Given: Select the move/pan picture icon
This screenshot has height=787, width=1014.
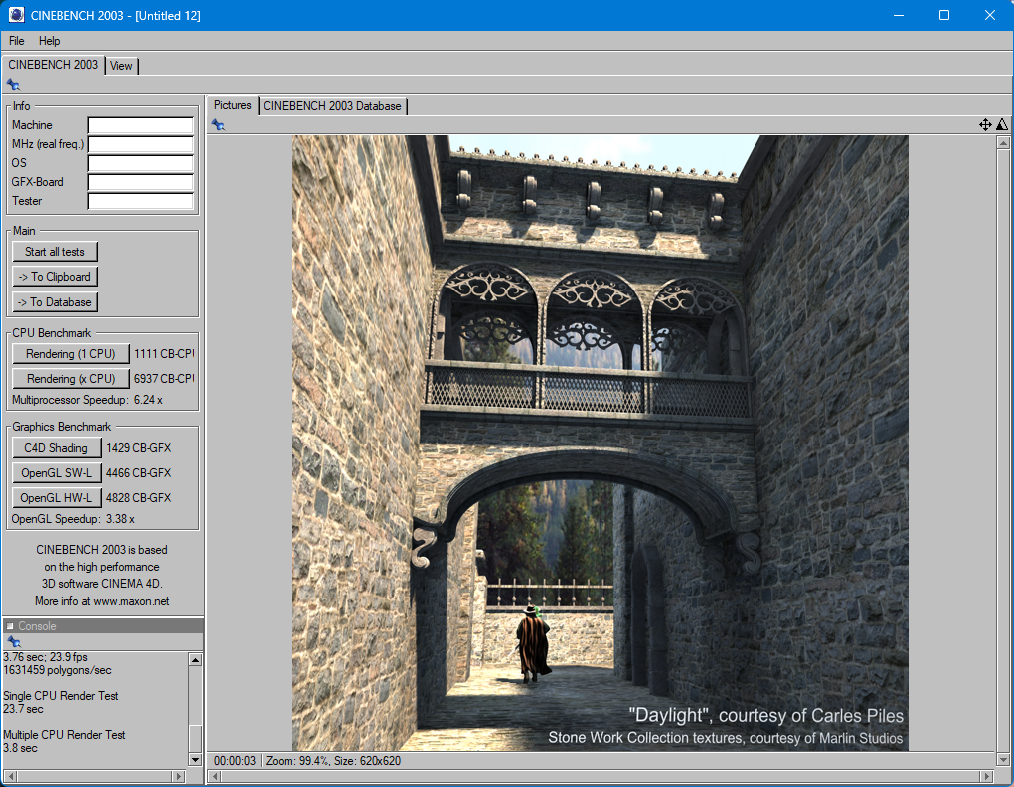Looking at the screenshot, I should pos(985,125).
